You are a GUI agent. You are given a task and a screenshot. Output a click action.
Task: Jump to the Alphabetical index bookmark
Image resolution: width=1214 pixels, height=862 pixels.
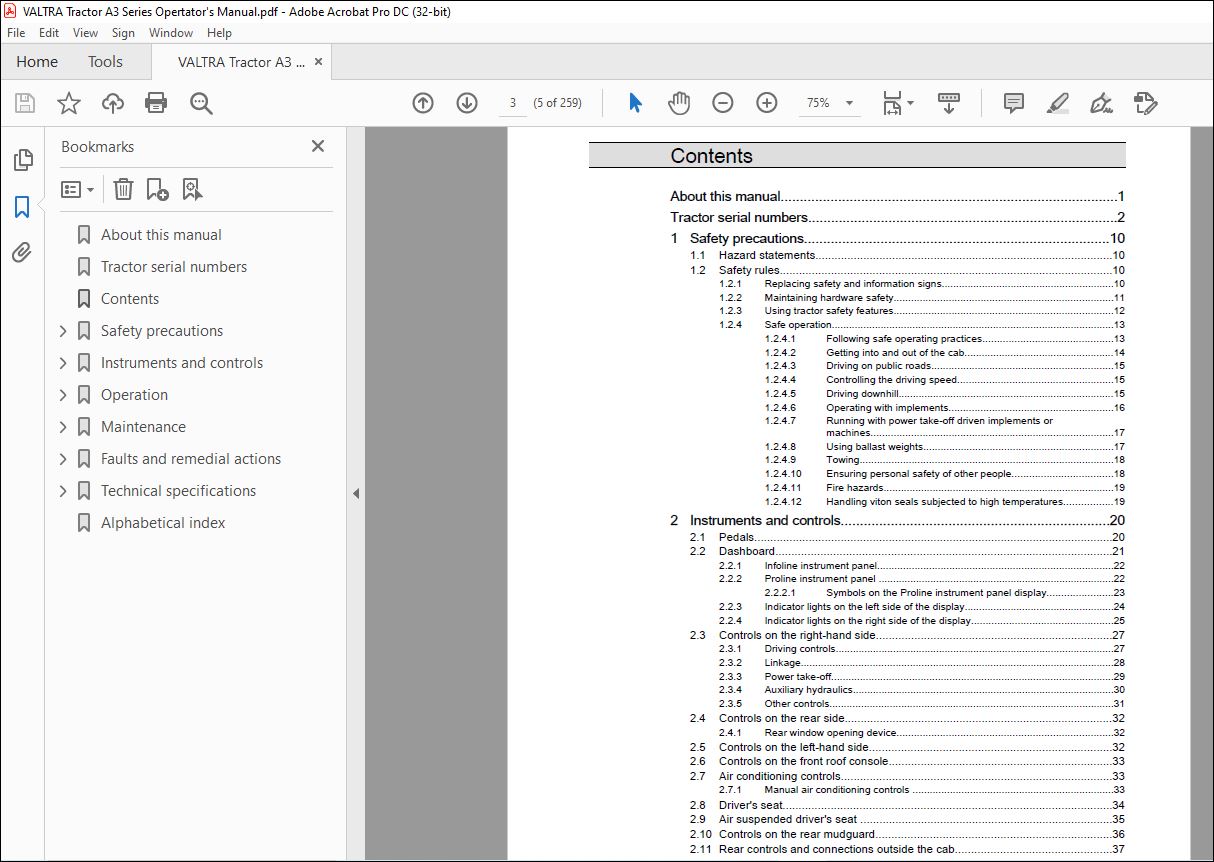pyautogui.click(x=163, y=523)
